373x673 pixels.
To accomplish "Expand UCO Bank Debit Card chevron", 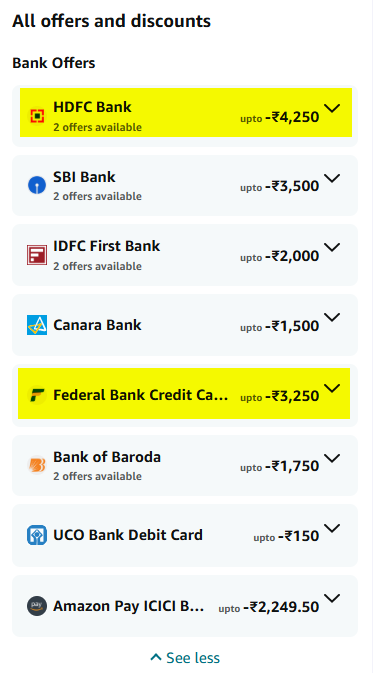I will click(x=332, y=528).
